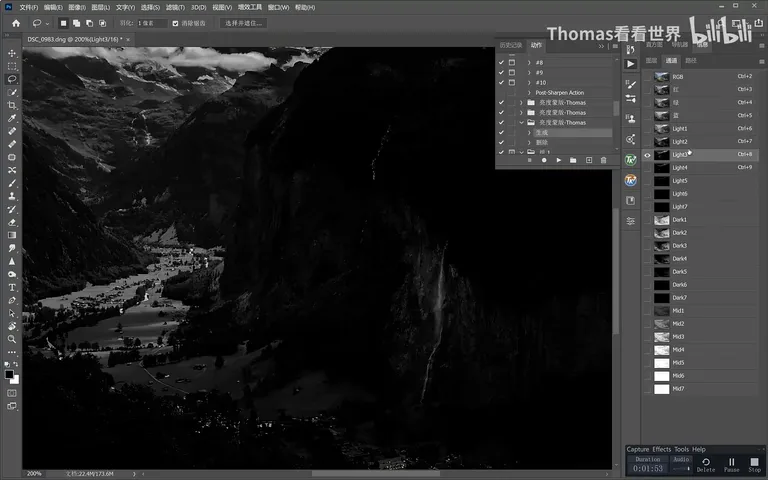
Task: Open the 窗口(W) menu
Action: [278, 7]
